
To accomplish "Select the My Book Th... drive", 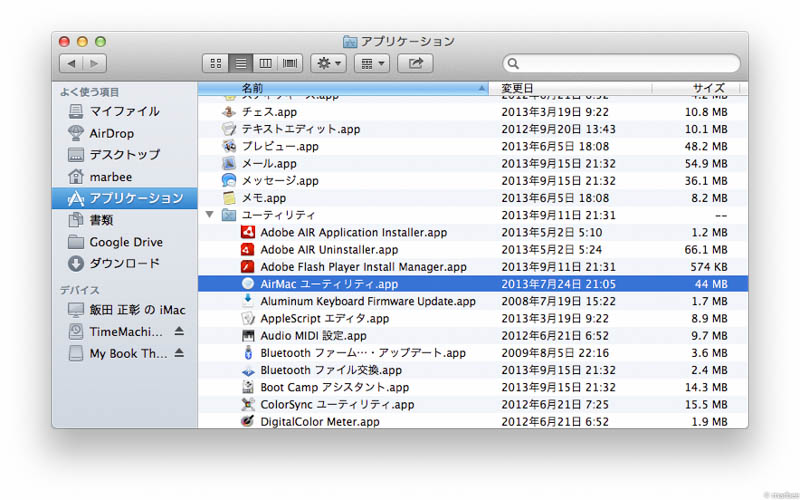I will coord(117,354).
